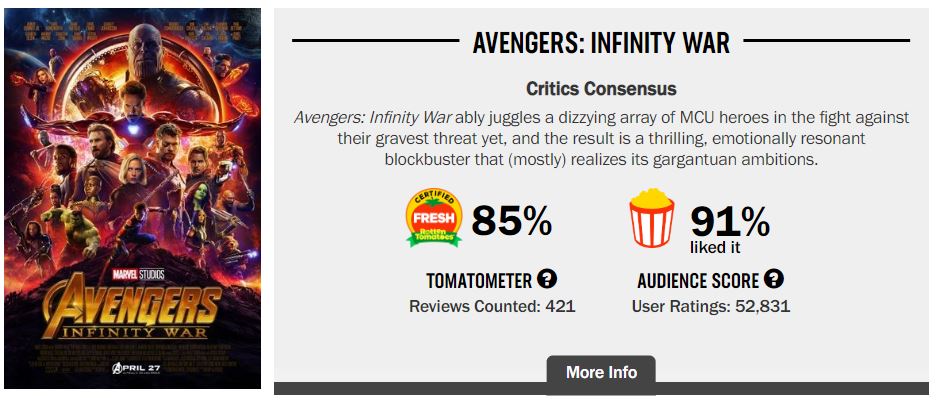Click the Critics Consensus heading
The width and height of the screenshot is (937, 406).
[x=601, y=89]
